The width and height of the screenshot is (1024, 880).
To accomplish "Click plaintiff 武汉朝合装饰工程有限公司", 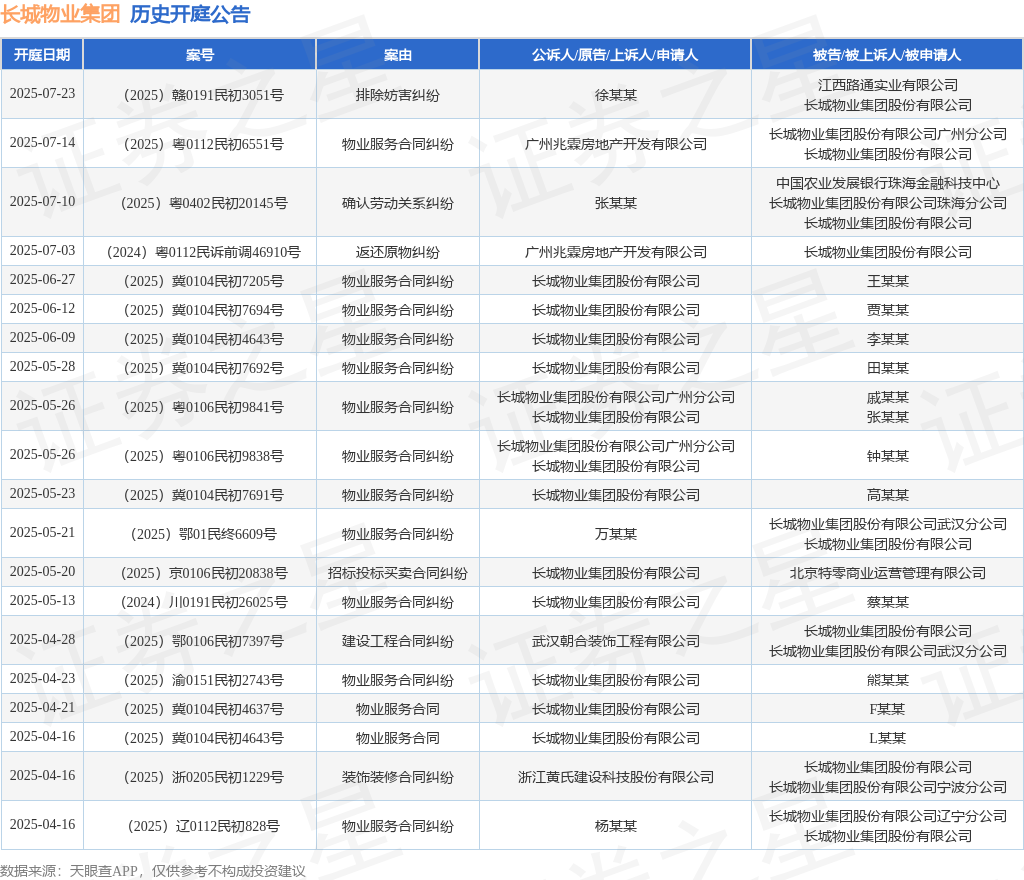I will [x=616, y=641].
